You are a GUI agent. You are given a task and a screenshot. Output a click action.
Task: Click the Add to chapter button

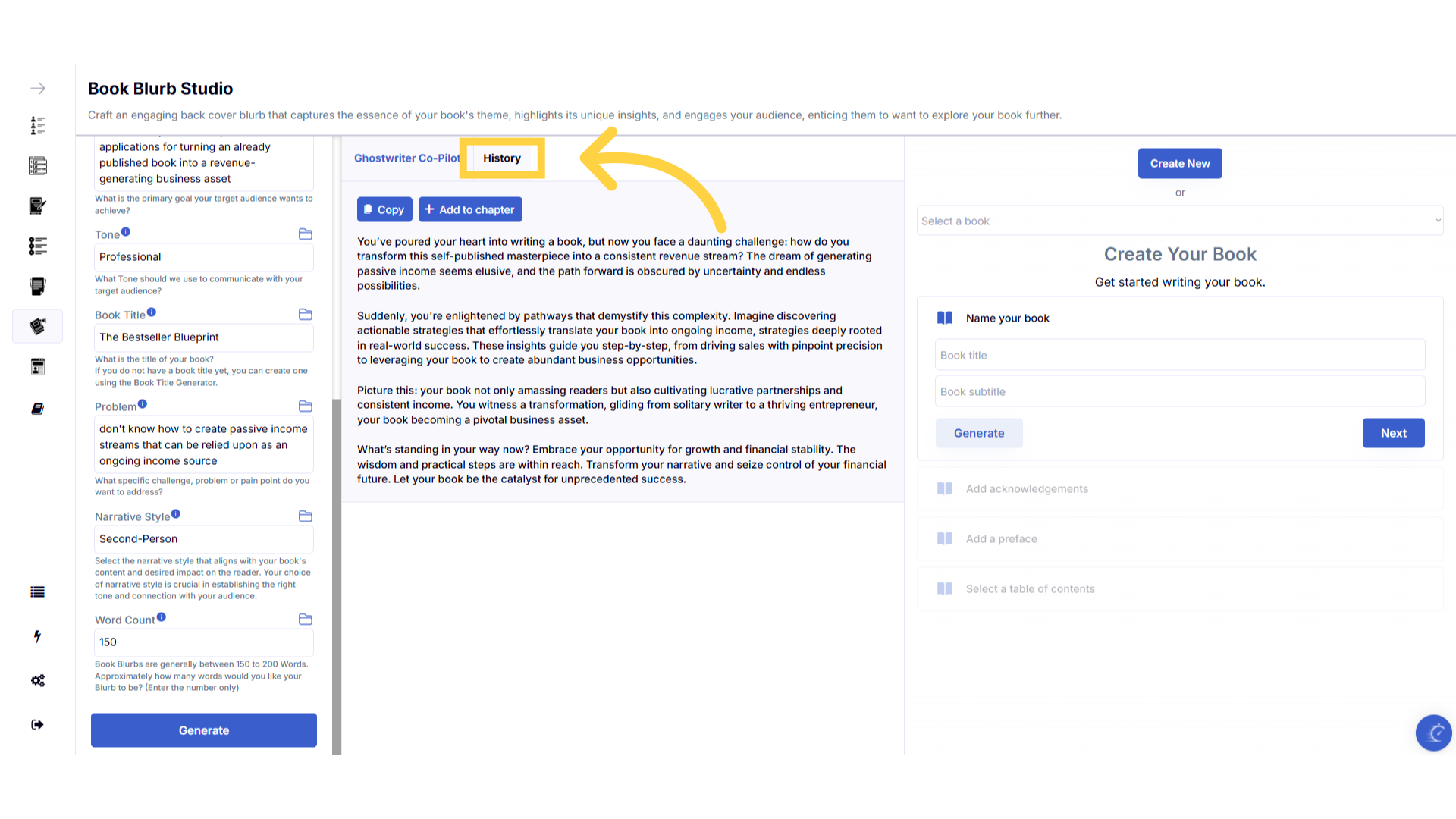(470, 210)
